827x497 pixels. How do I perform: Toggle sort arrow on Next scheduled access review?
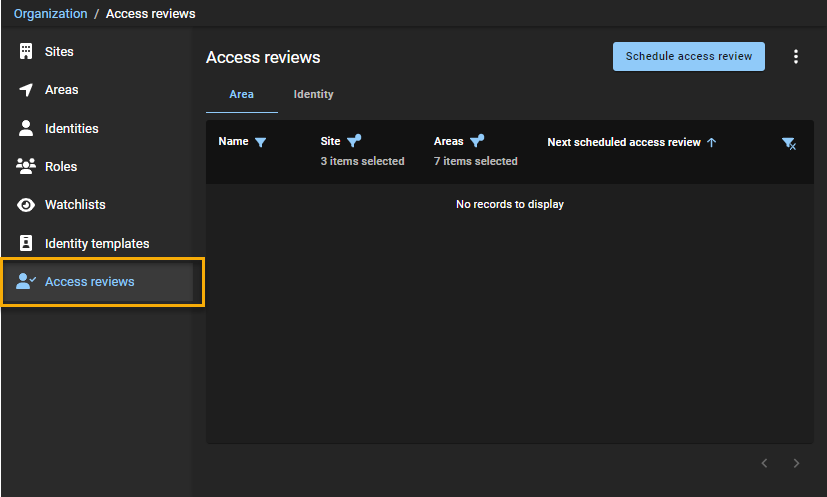tap(712, 143)
